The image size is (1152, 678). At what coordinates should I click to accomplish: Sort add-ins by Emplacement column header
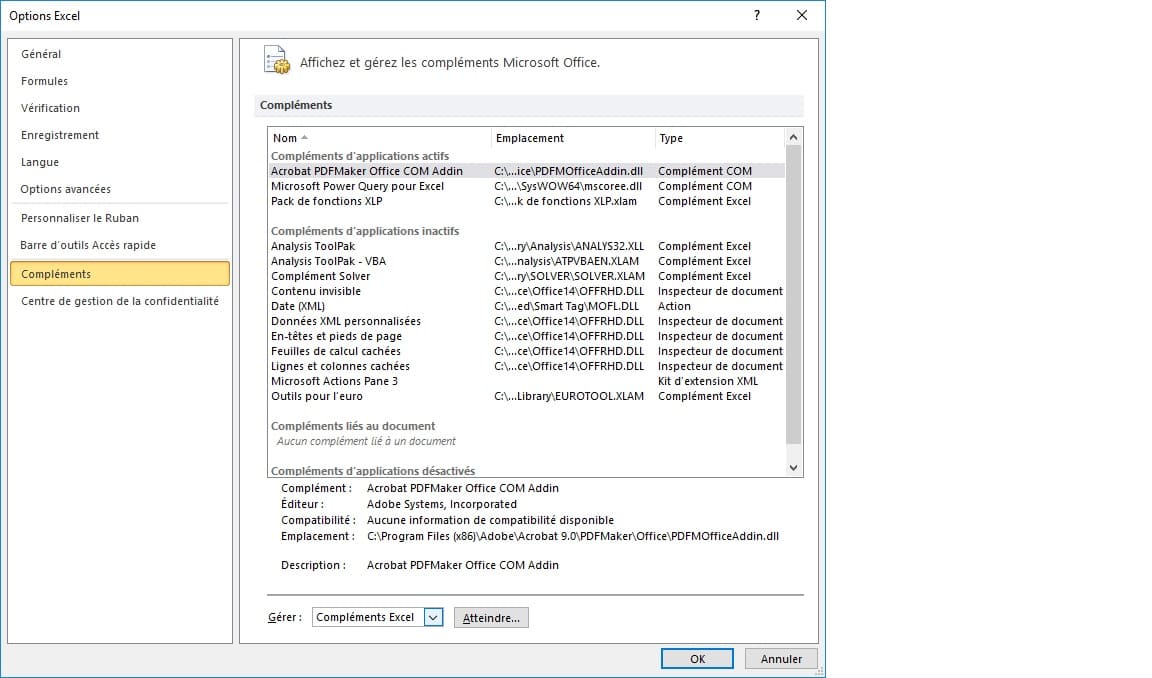pos(573,138)
